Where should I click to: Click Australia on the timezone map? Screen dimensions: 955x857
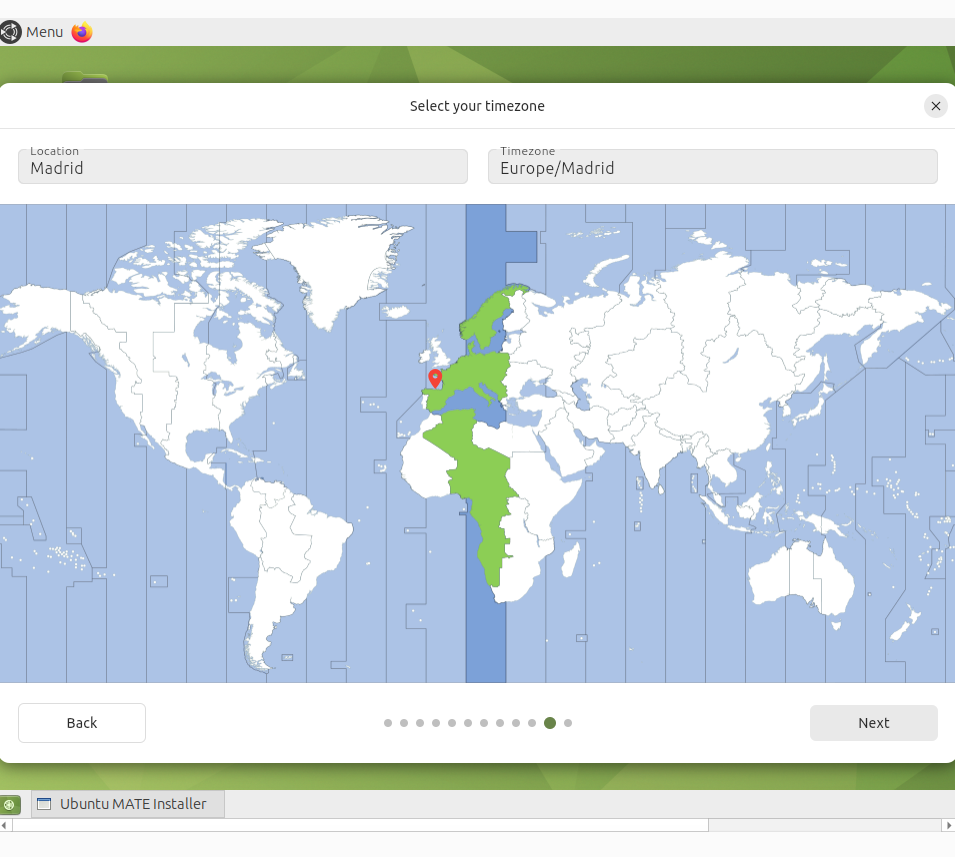[x=801, y=579]
